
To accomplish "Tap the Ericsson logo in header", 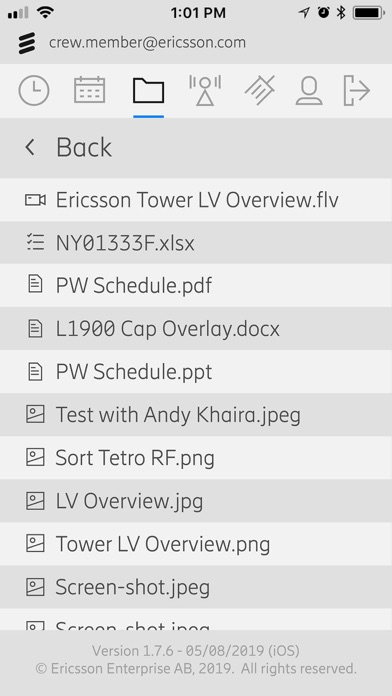I will (x=27, y=44).
